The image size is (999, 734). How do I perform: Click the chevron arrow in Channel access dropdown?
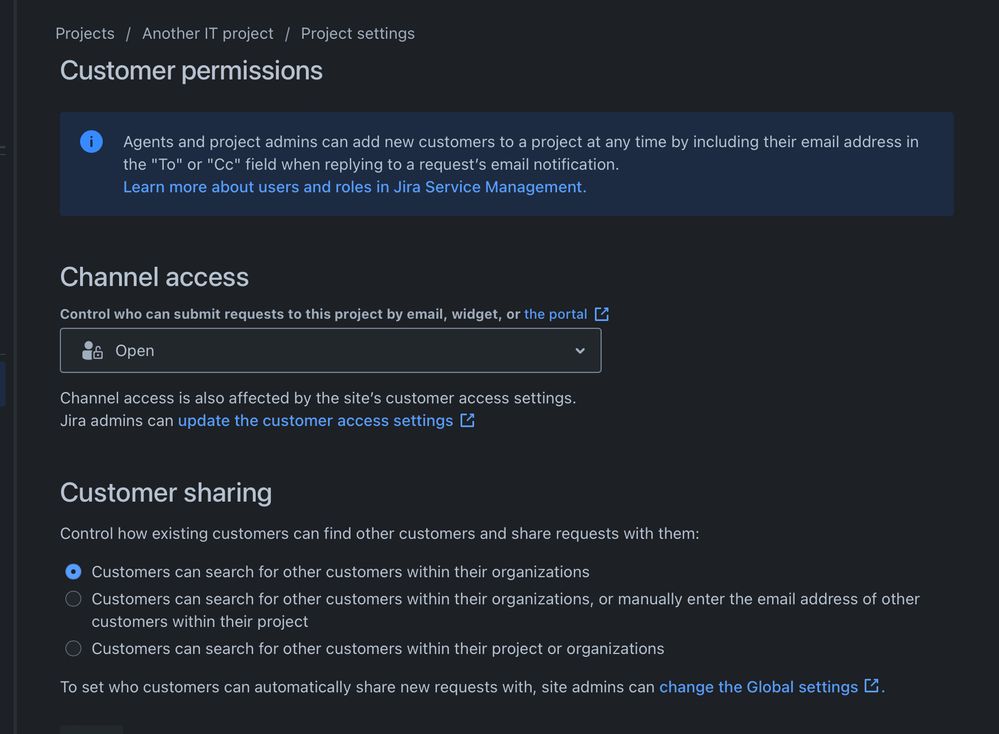(580, 351)
